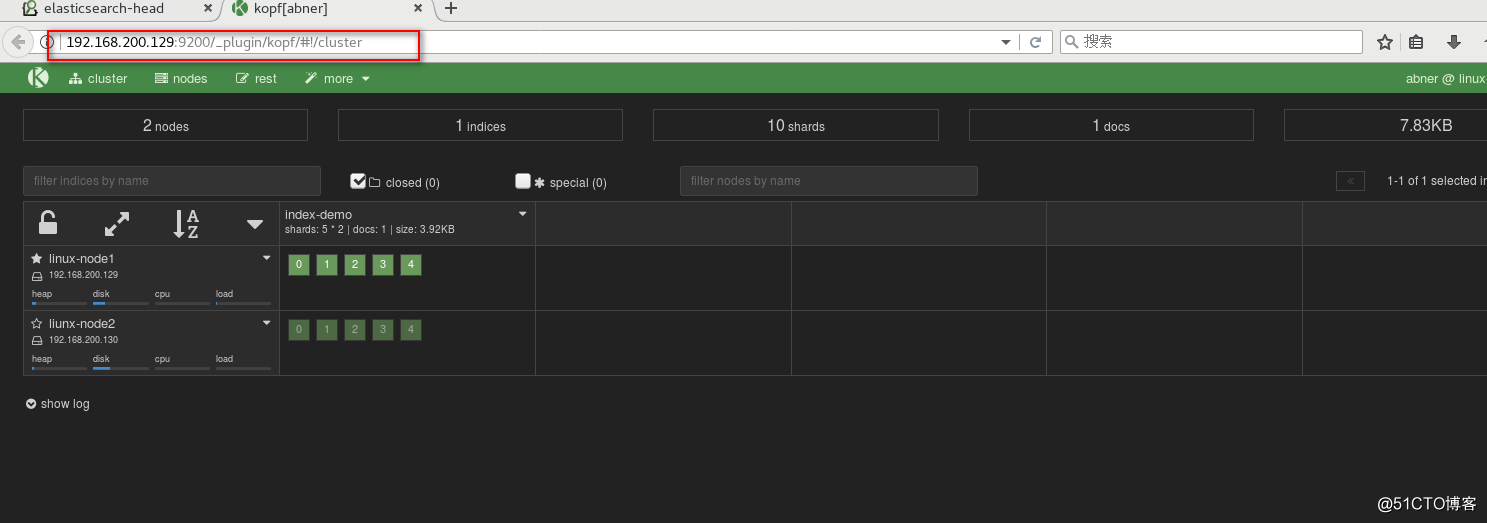Open linux-node1 actions dropdown
This screenshot has height=523, width=1487.
(x=267, y=258)
